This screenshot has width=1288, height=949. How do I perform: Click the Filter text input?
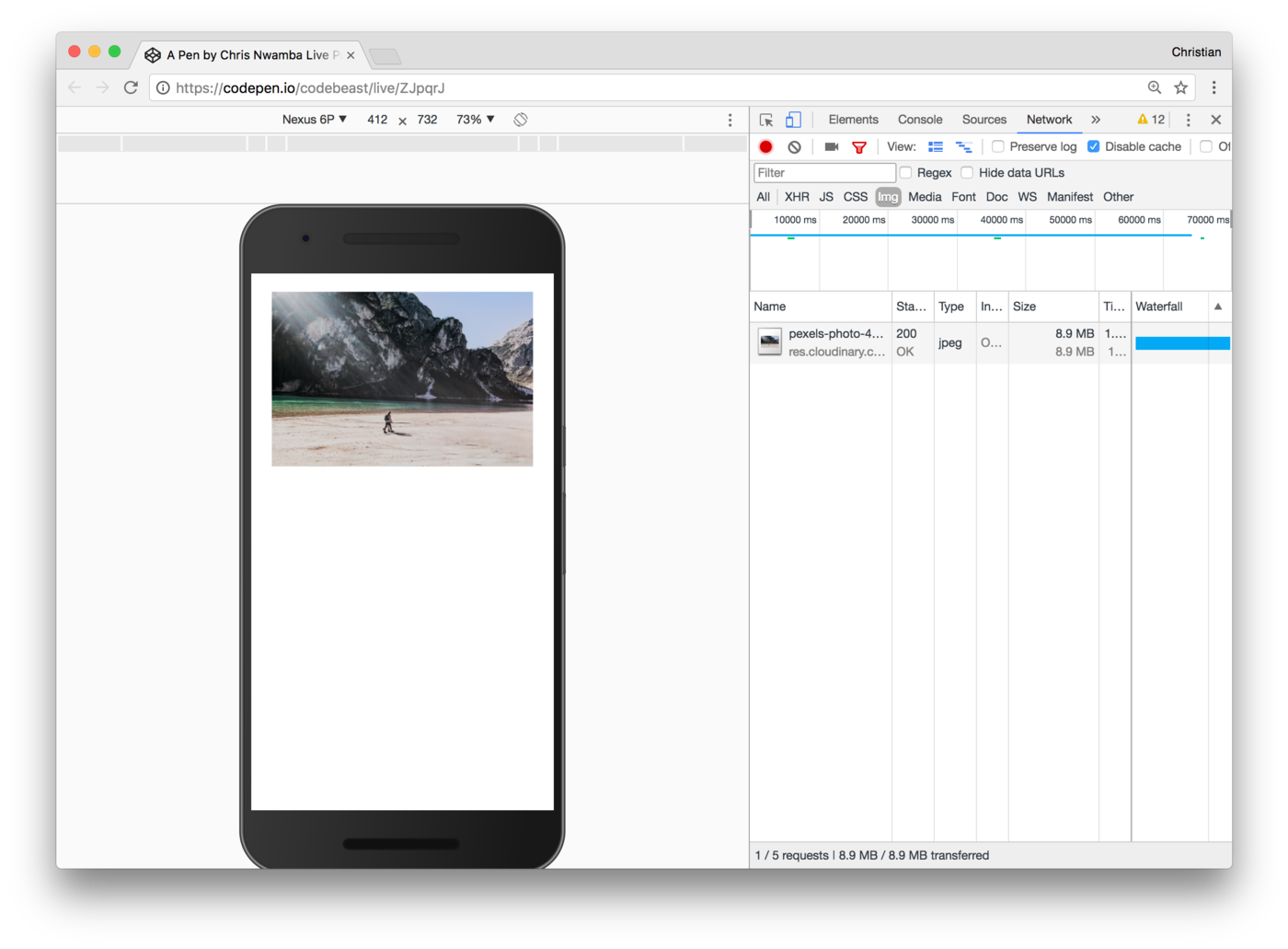(x=824, y=172)
